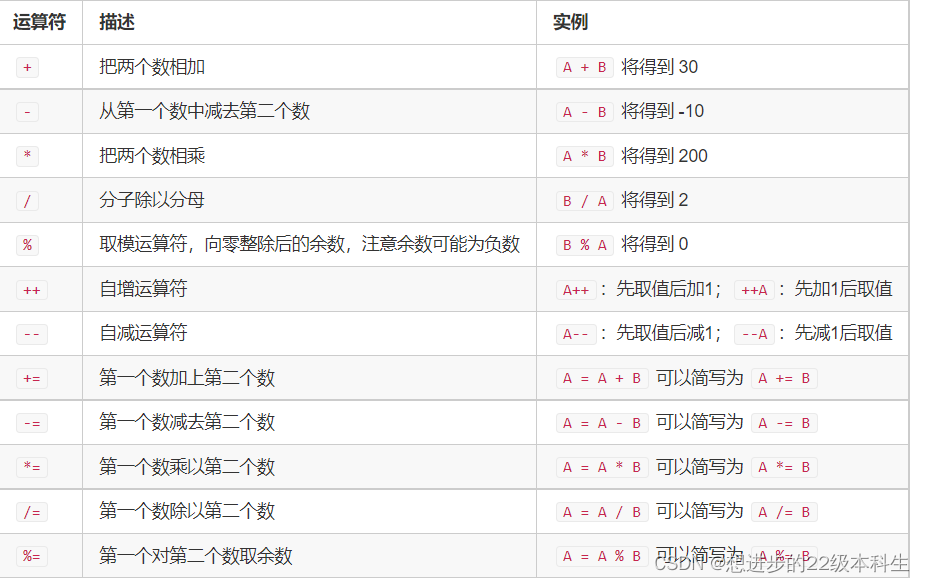The width and height of the screenshot is (925, 583).
Task: Click the '--' operator code cell
Action: pos(32,334)
